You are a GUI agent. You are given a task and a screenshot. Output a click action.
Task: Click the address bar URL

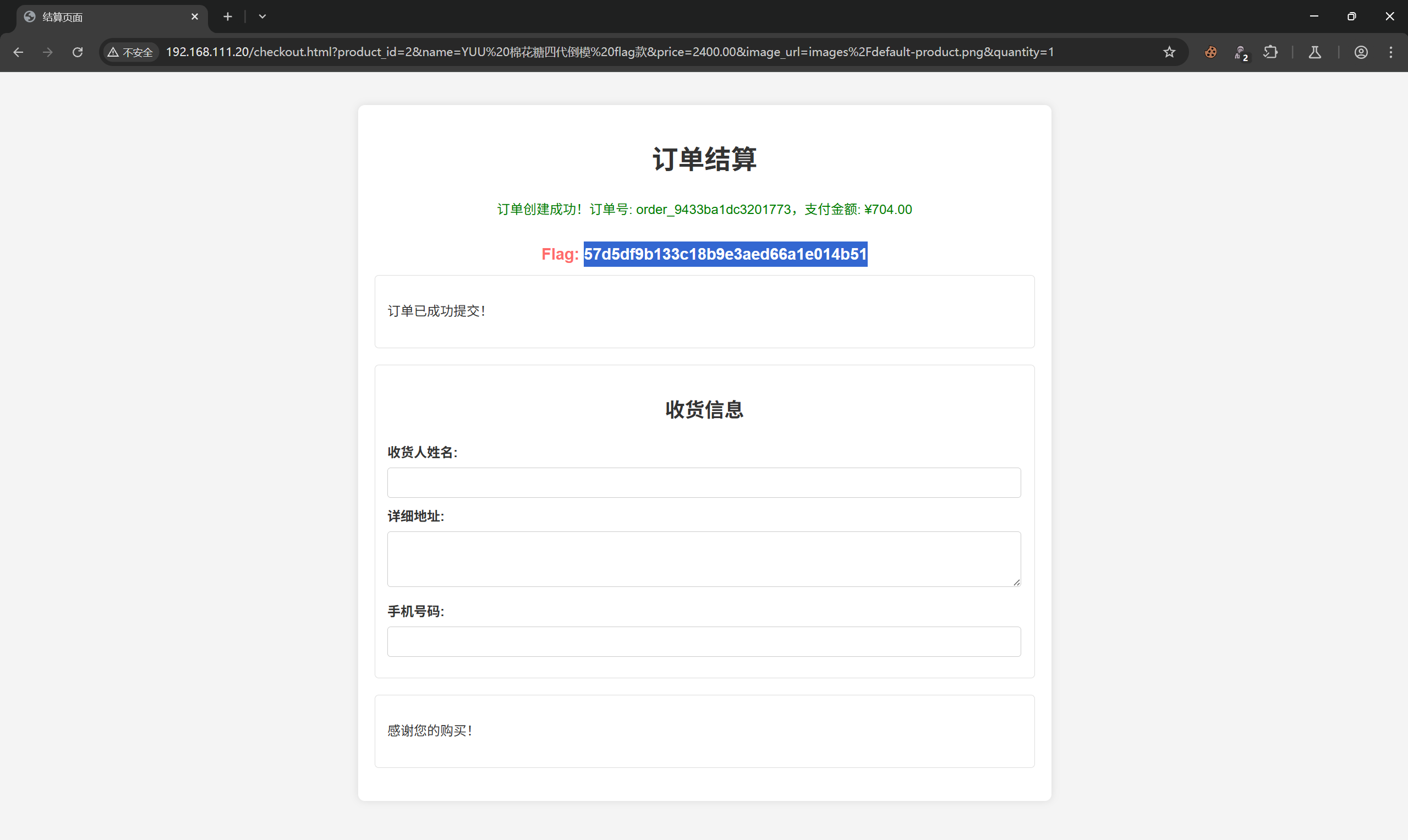(609, 52)
